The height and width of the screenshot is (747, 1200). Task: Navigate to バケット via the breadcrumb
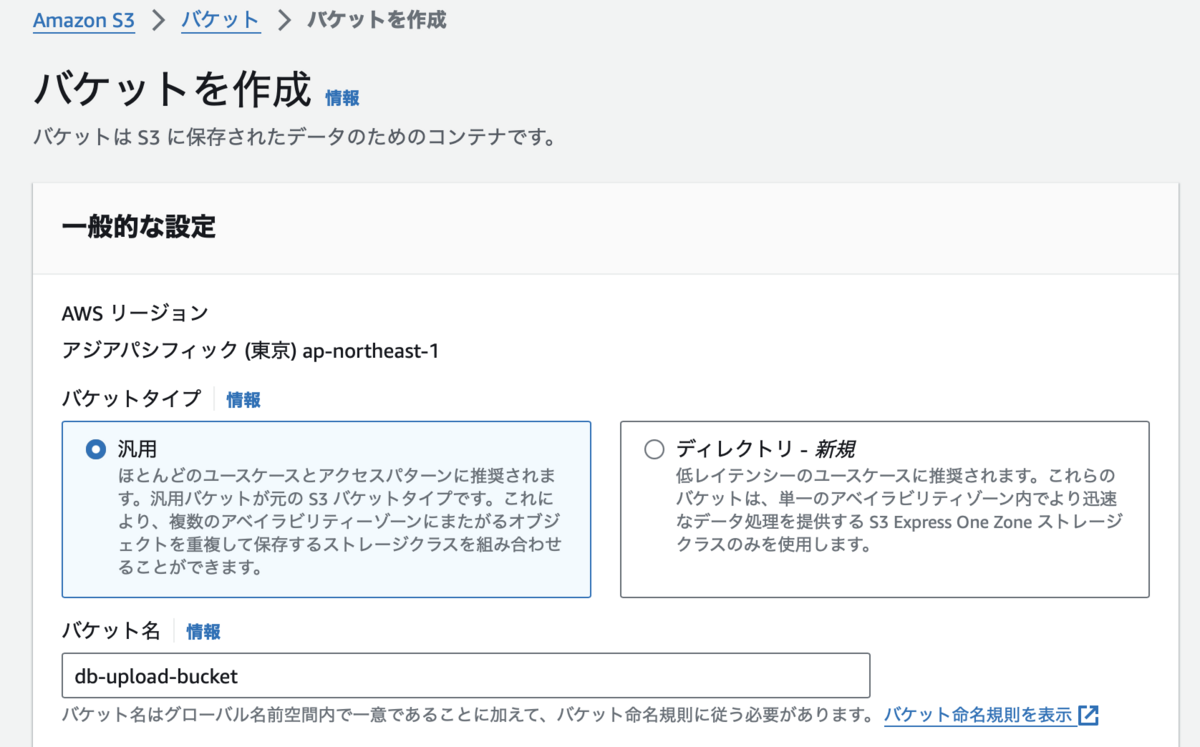220,19
